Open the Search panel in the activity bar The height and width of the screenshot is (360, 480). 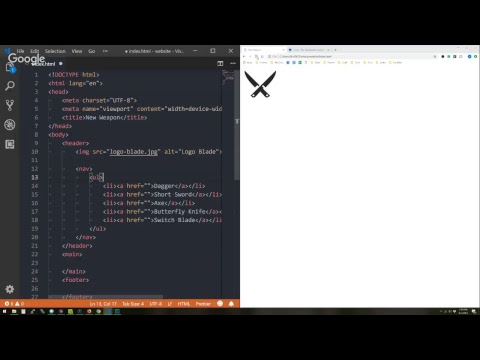(x=10, y=86)
